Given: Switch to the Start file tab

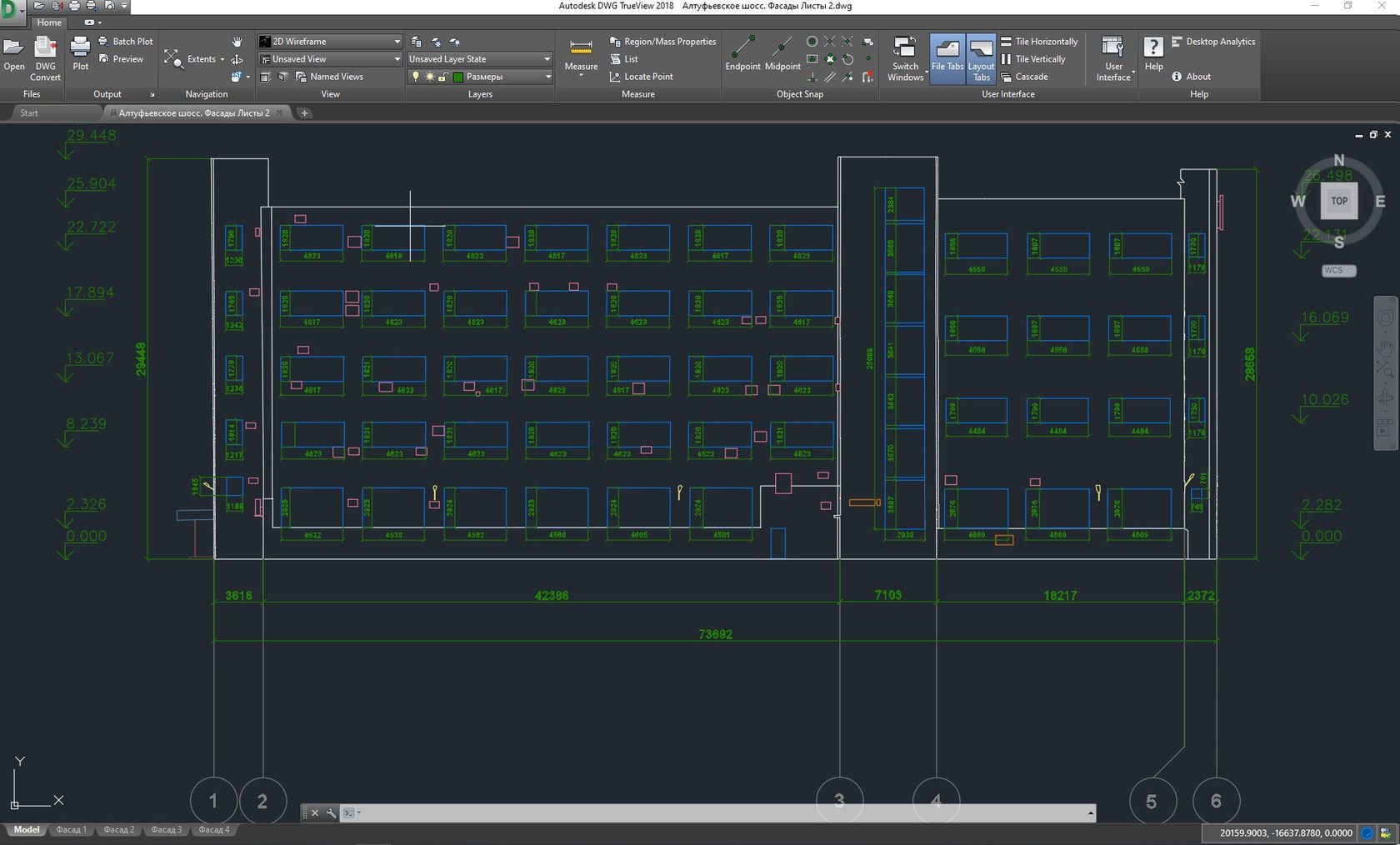Looking at the screenshot, I should [x=29, y=113].
